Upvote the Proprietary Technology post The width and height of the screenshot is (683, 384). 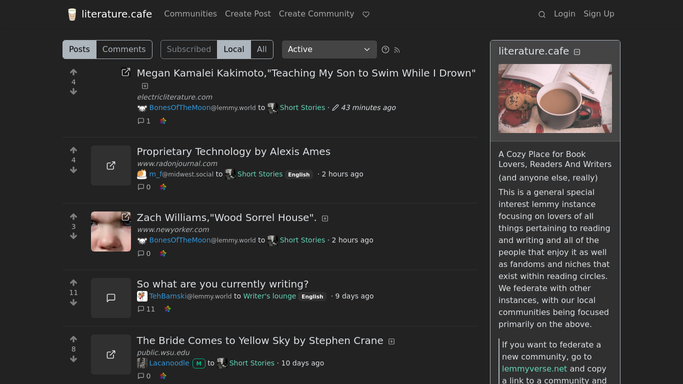coord(73,150)
